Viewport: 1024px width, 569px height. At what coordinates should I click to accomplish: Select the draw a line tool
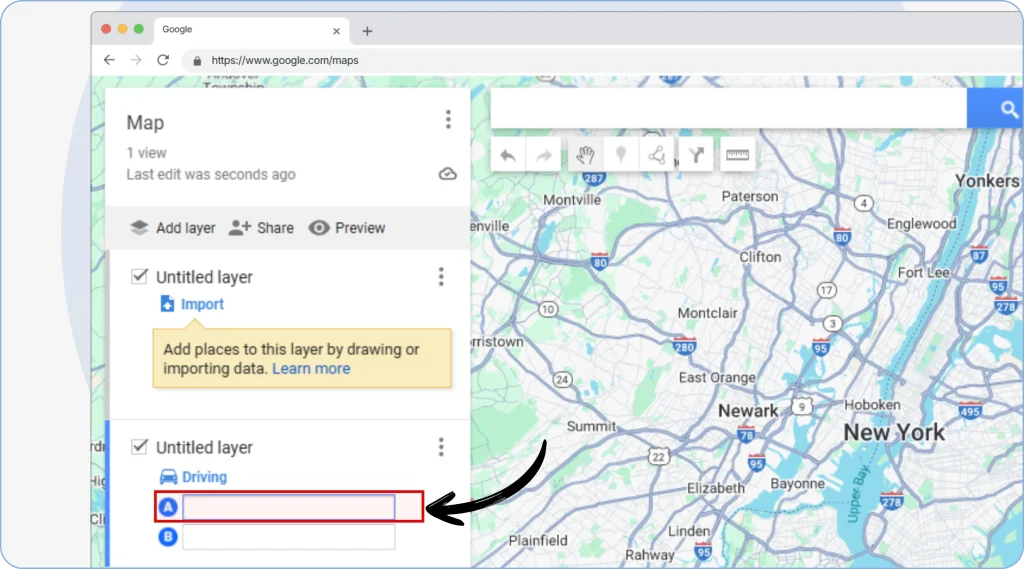pos(656,155)
